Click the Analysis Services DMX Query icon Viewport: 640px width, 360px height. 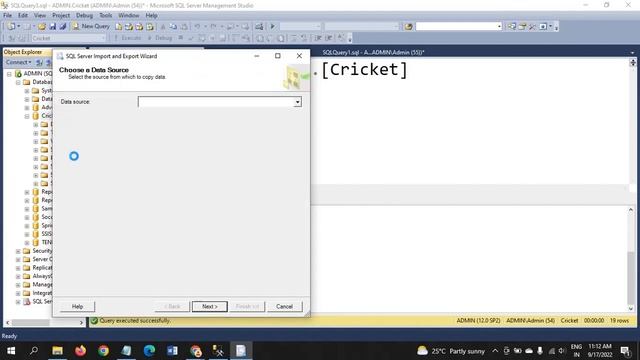[139, 27]
